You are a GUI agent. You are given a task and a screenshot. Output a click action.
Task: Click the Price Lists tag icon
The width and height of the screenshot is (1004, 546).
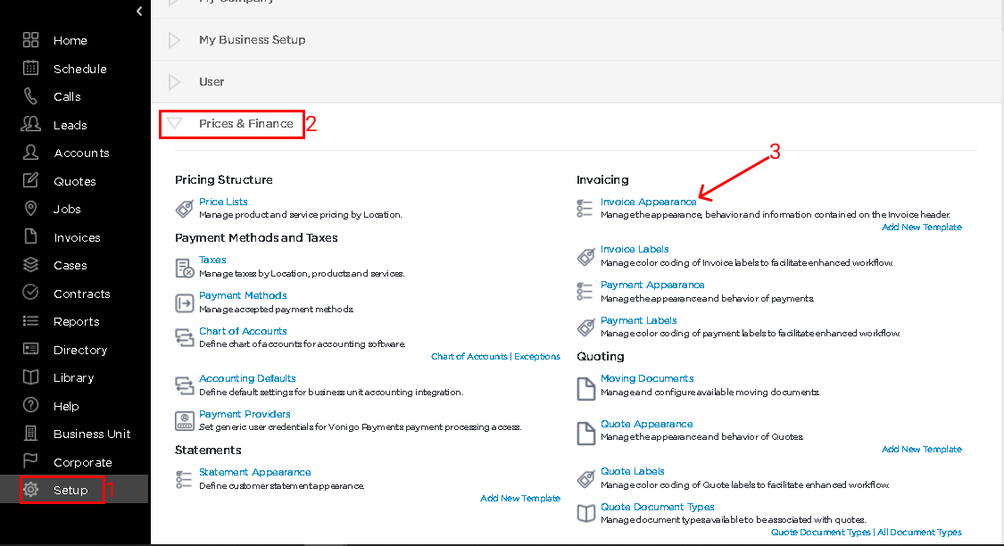[184, 208]
